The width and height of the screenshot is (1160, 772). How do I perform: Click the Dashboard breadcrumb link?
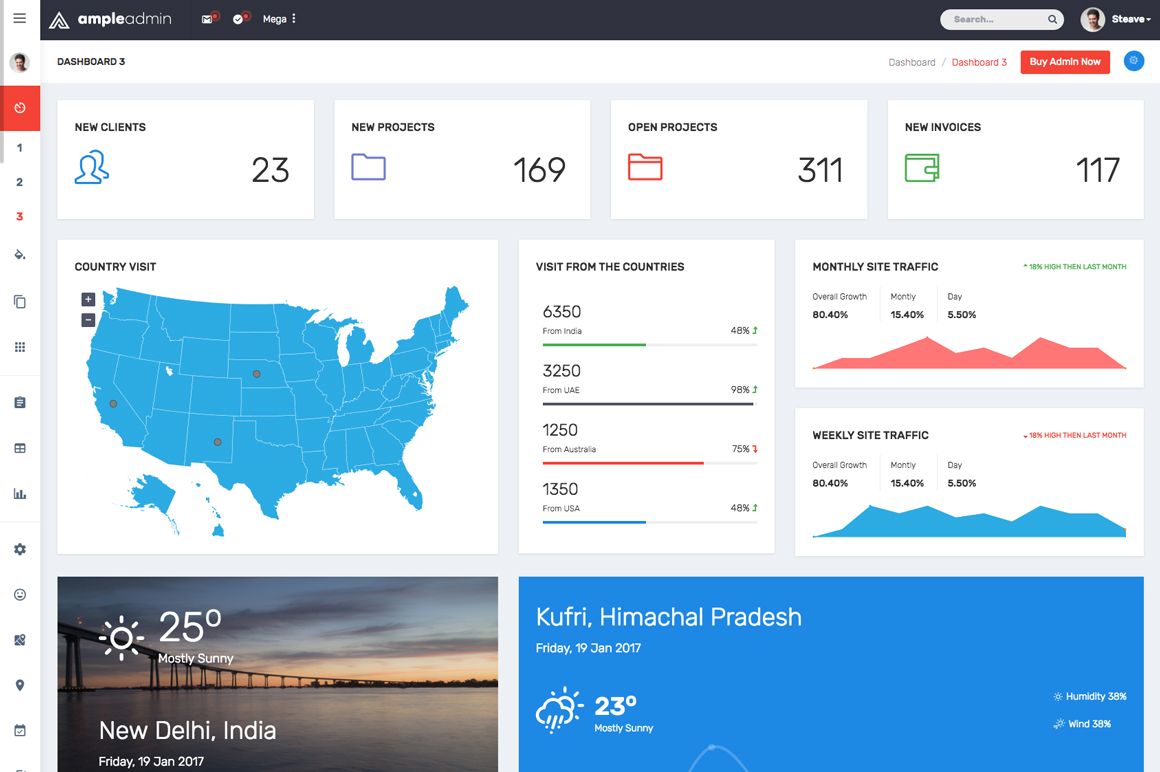click(x=911, y=62)
